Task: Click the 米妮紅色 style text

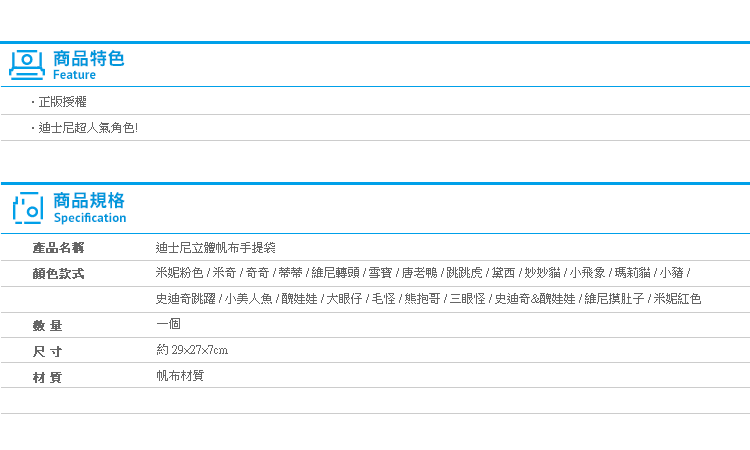Action: (x=677, y=299)
